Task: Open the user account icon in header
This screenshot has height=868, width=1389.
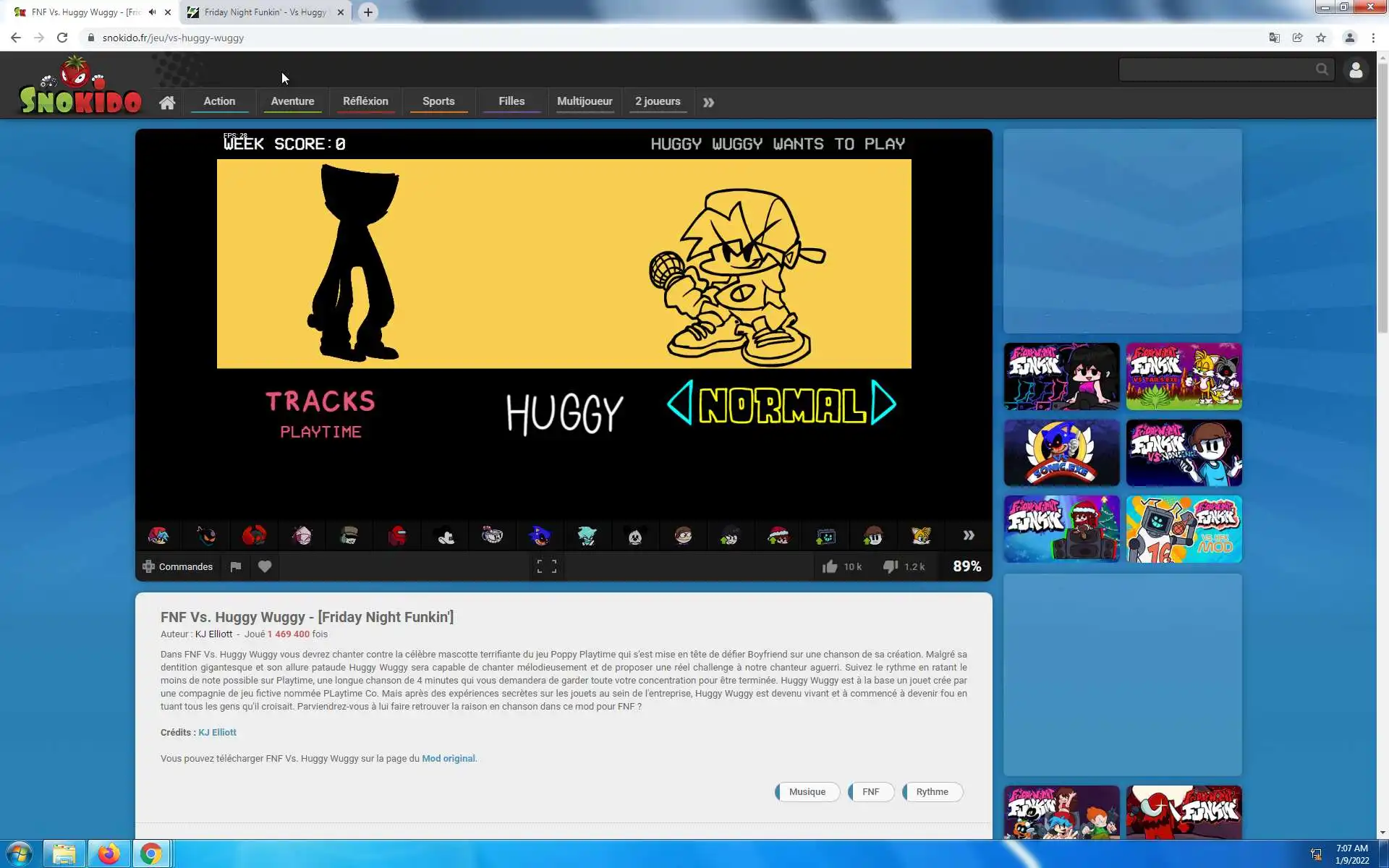Action: coord(1356,70)
